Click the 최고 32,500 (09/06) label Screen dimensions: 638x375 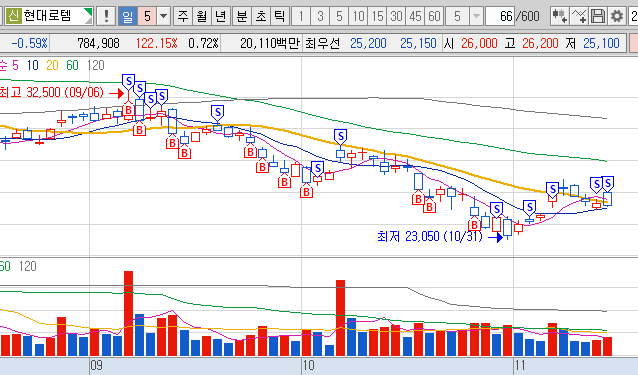(x=52, y=92)
